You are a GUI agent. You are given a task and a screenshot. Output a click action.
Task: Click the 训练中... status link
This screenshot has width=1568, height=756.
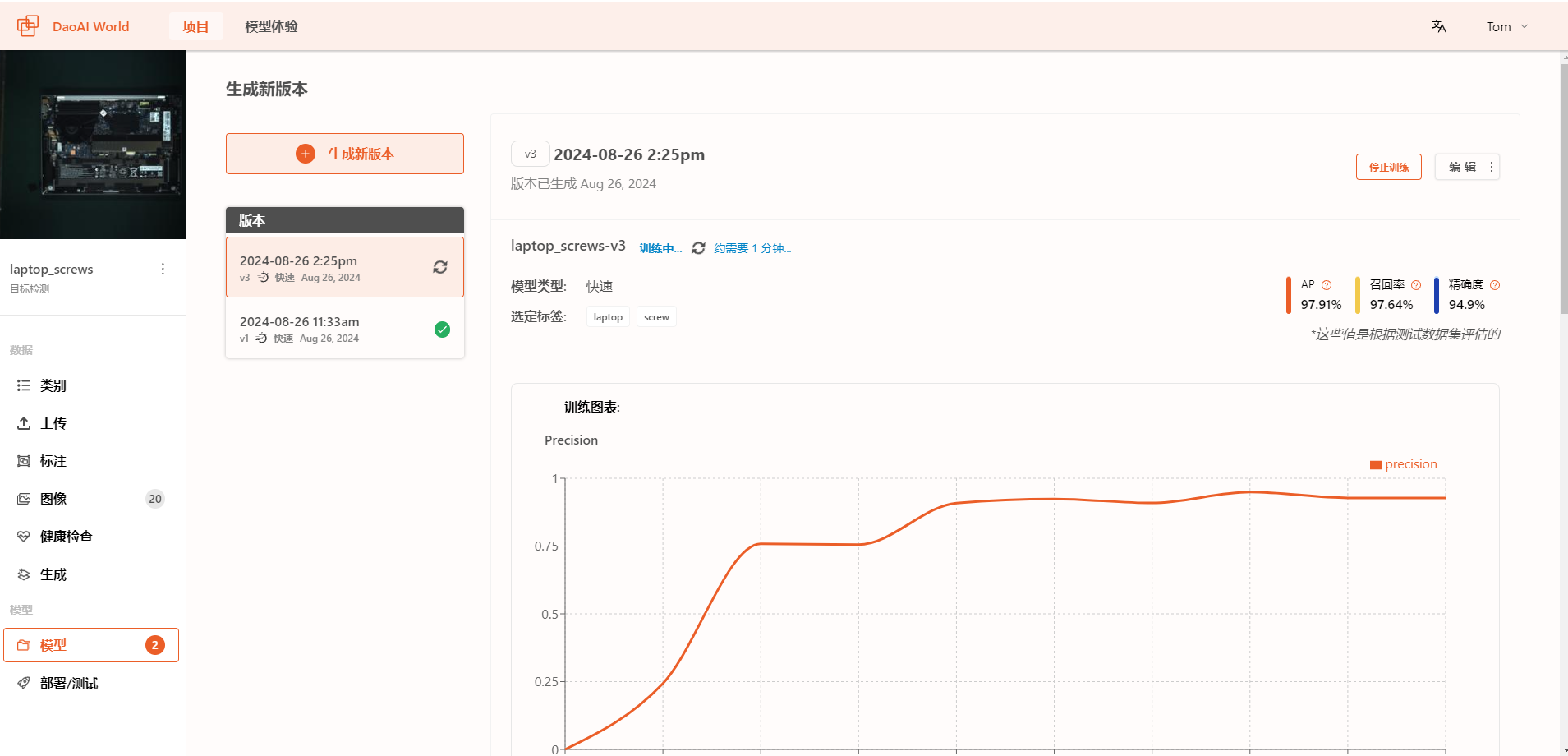[x=660, y=248]
